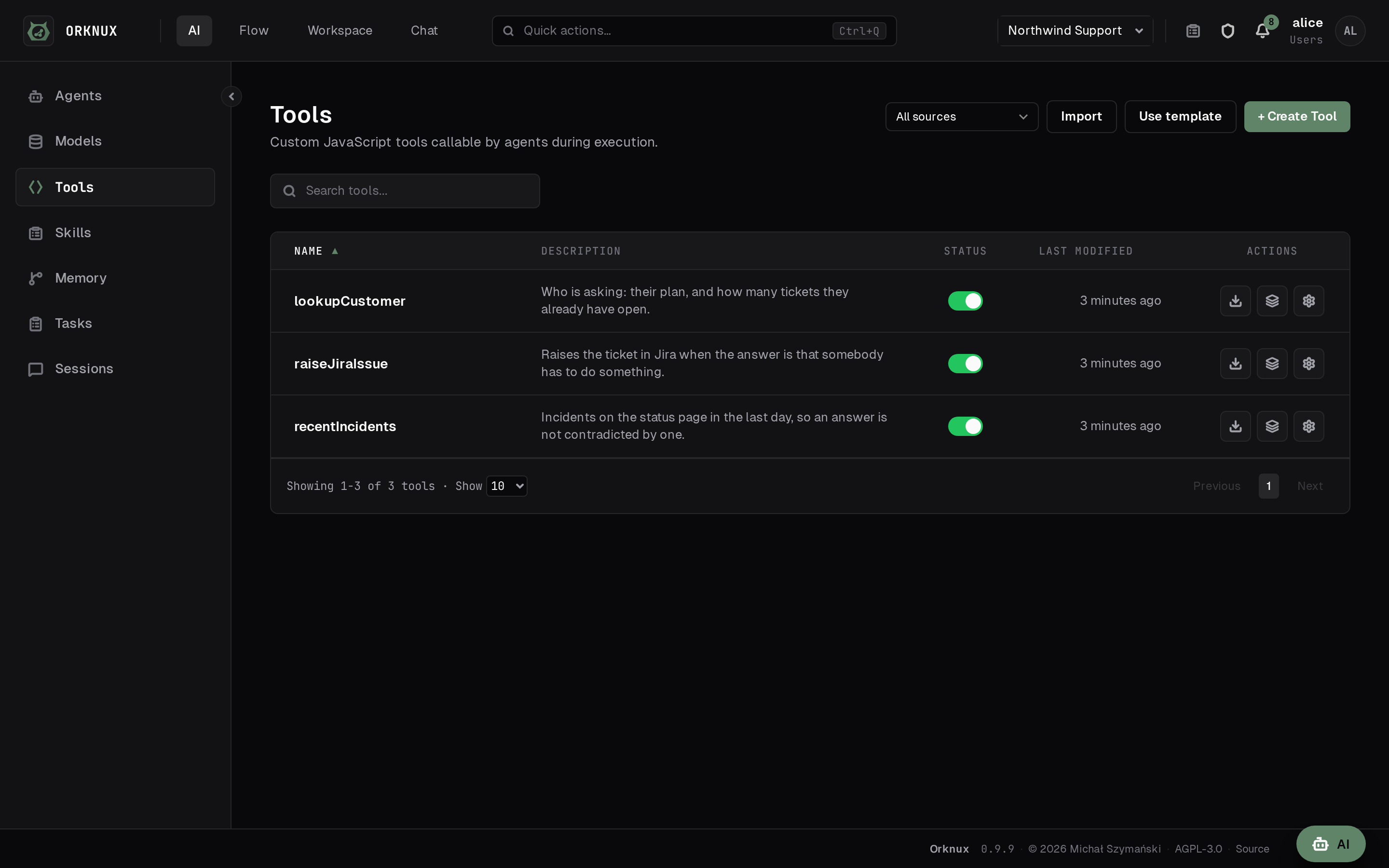This screenshot has width=1389, height=868.
Task: Open settings gear for recentIncidents
Action: point(1308,426)
